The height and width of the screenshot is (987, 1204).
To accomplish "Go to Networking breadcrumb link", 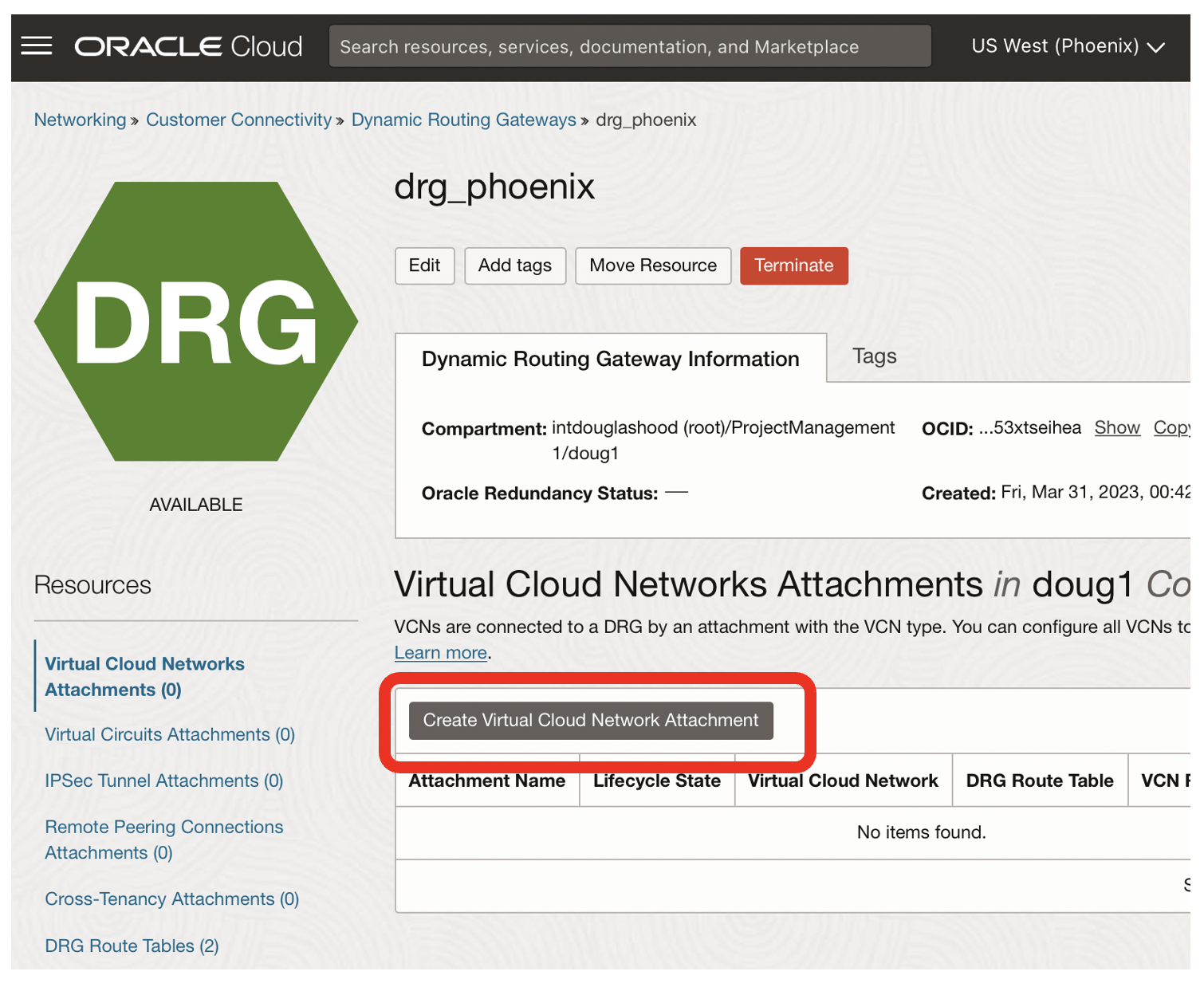I will (x=81, y=120).
